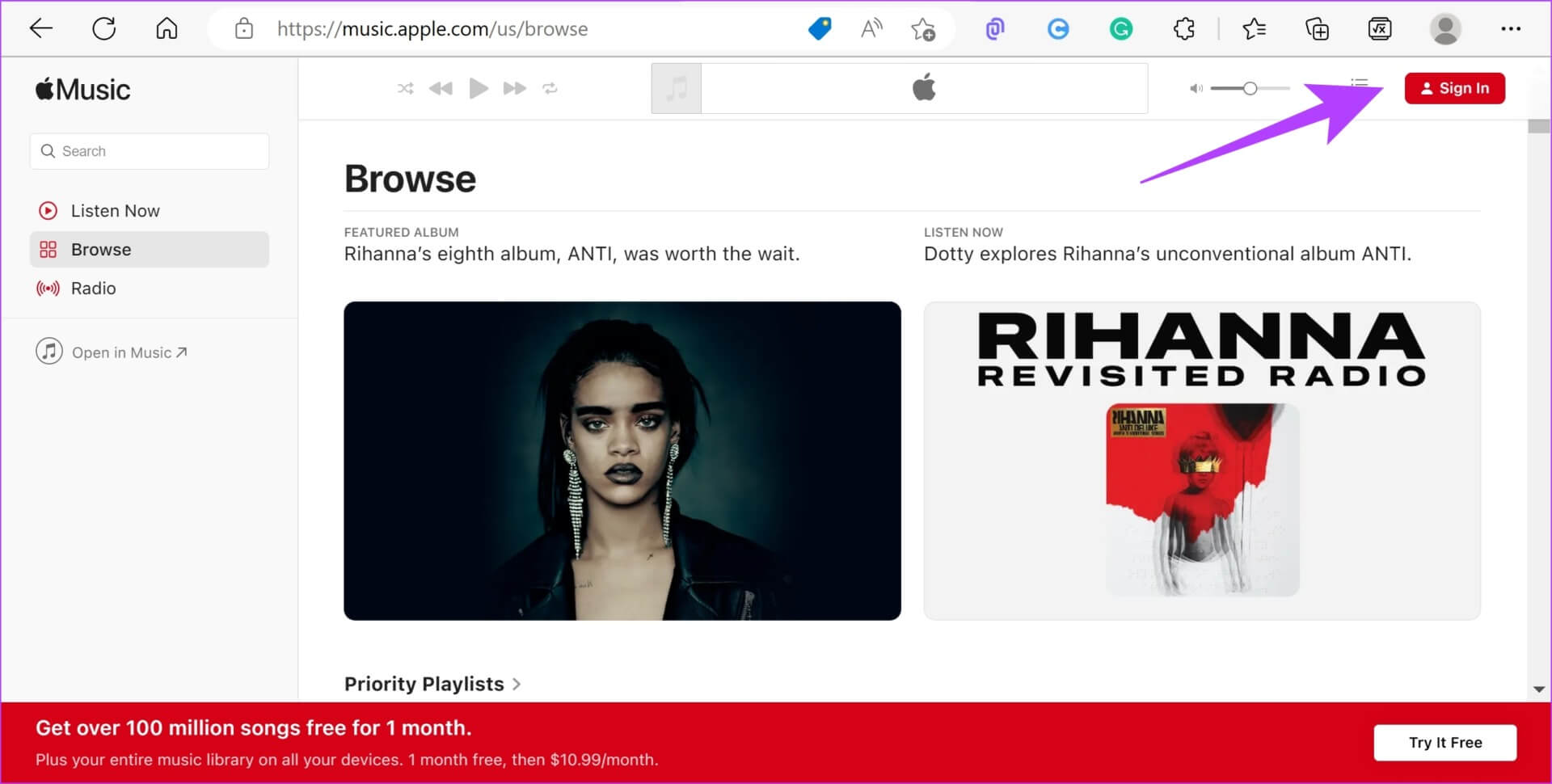
Task: Toggle shuffle playback
Action: click(405, 88)
